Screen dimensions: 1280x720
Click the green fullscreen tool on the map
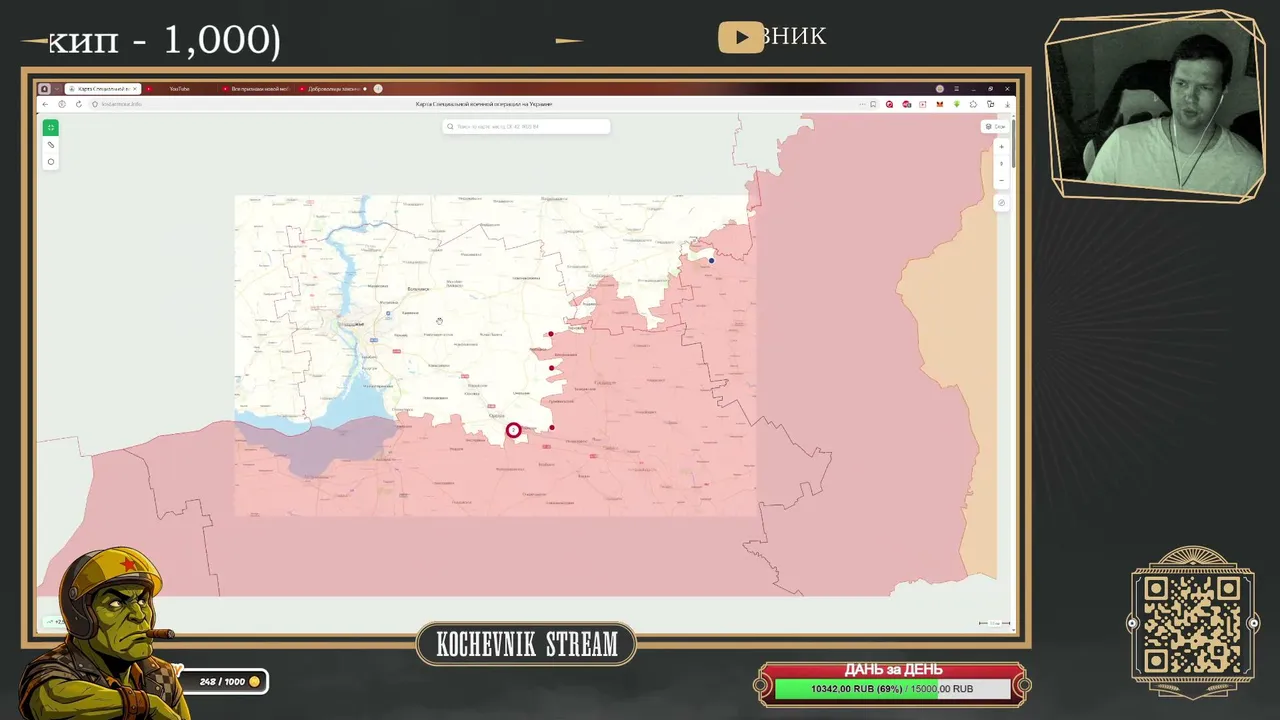click(x=50, y=127)
